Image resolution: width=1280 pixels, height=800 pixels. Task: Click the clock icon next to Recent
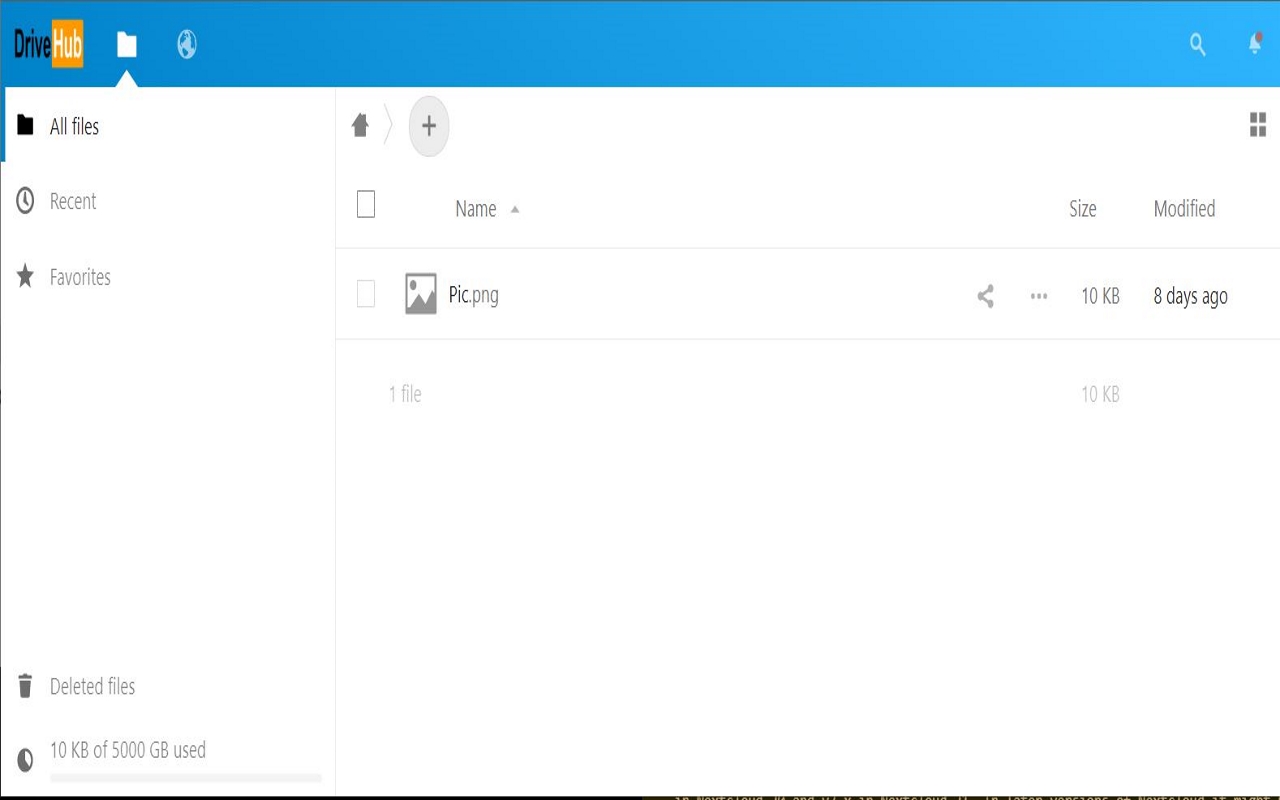[x=25, y=201]
